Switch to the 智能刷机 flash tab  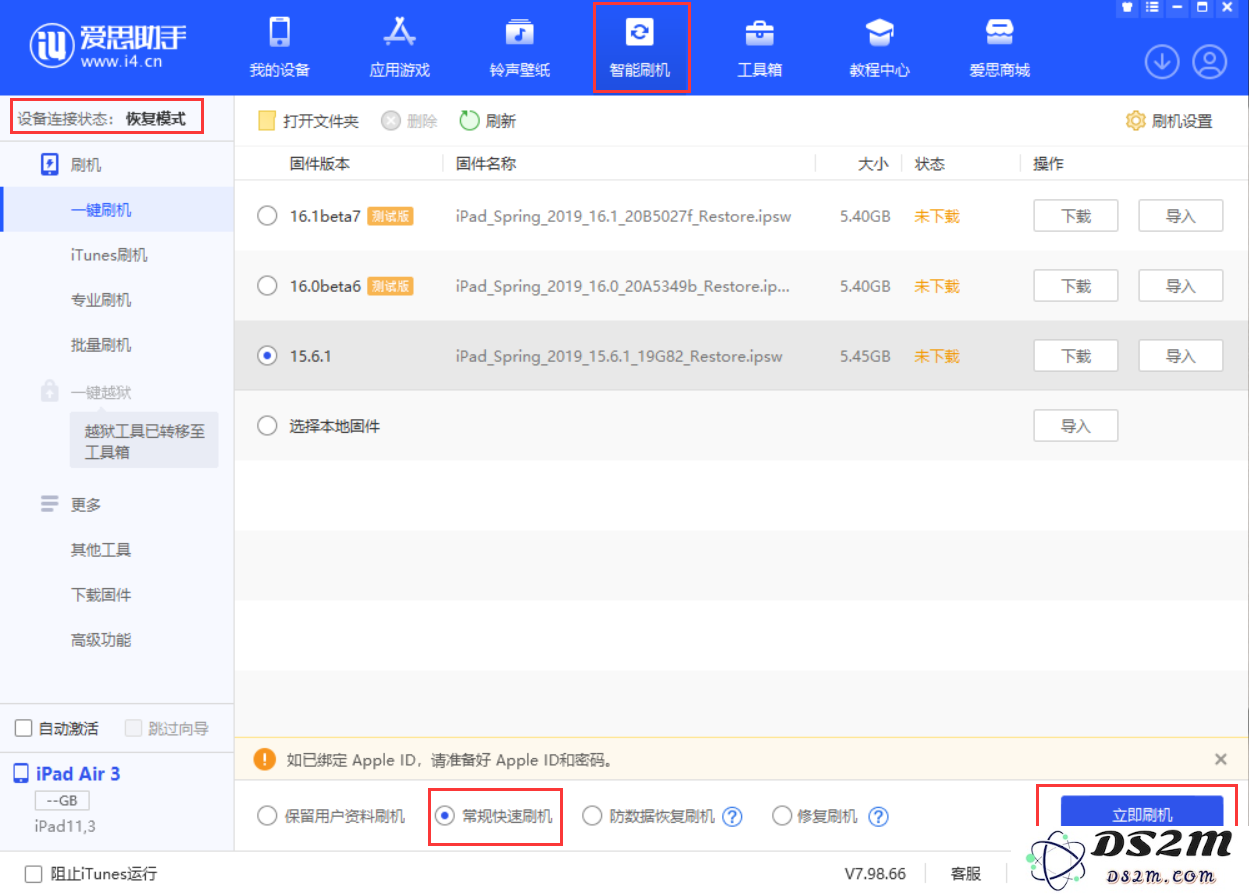point(640,47)
